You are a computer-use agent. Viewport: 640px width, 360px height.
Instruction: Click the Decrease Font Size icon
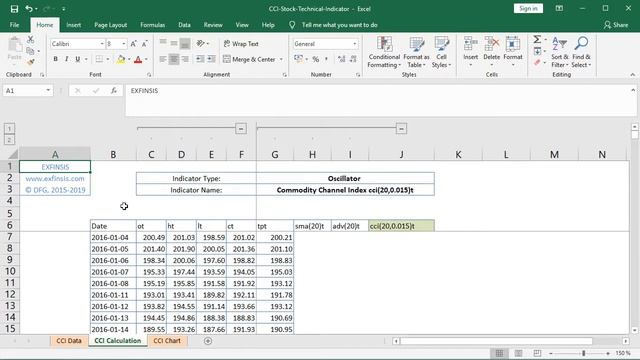(x=144, y=44)
